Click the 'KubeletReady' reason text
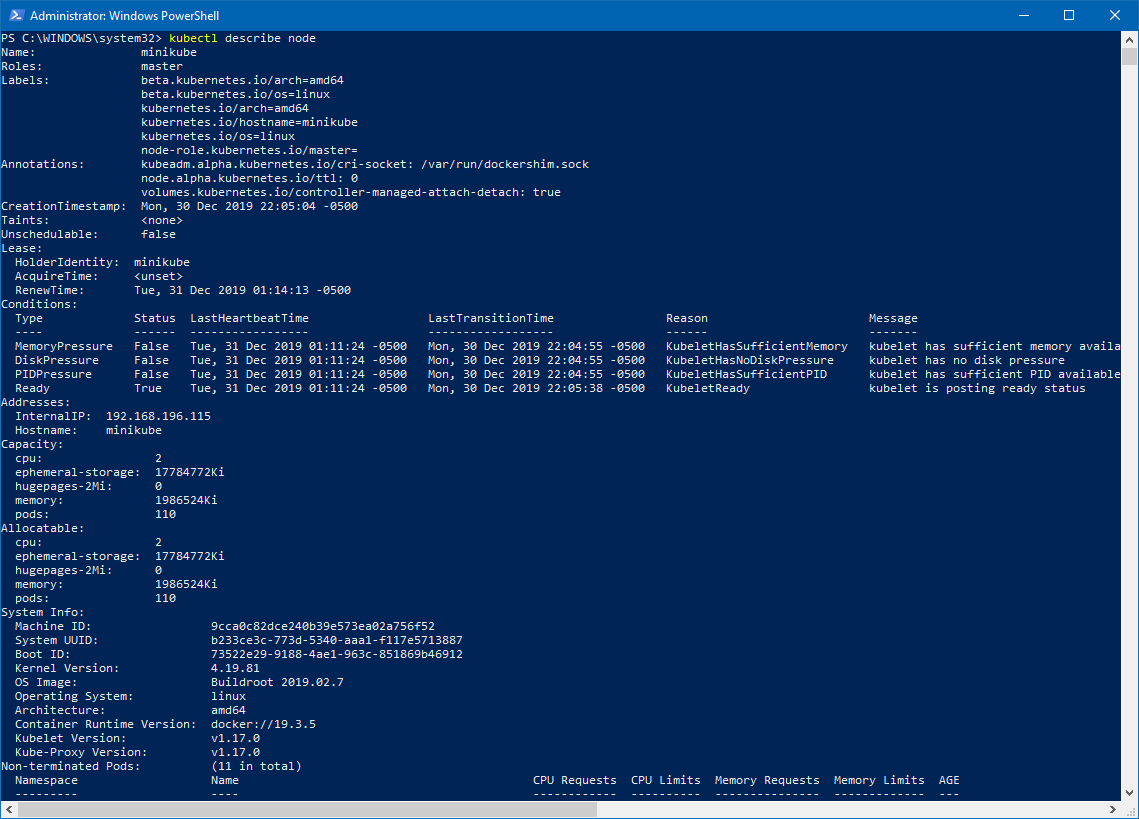The image size is (1139, 819). 707,388
